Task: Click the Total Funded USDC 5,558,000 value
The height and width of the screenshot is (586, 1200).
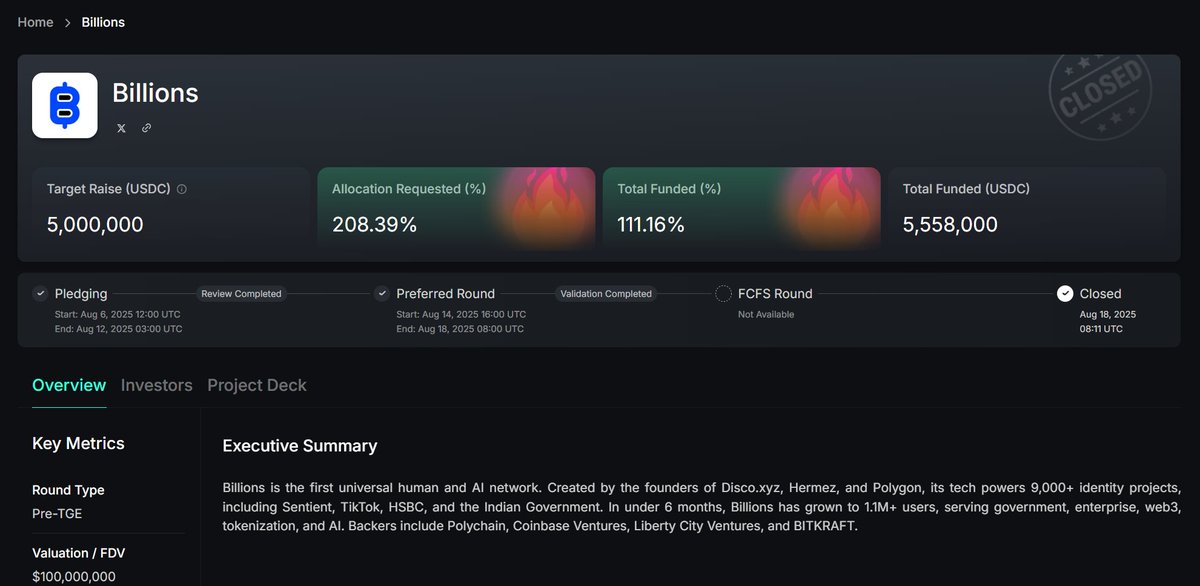Action: [x=950, y=224]
